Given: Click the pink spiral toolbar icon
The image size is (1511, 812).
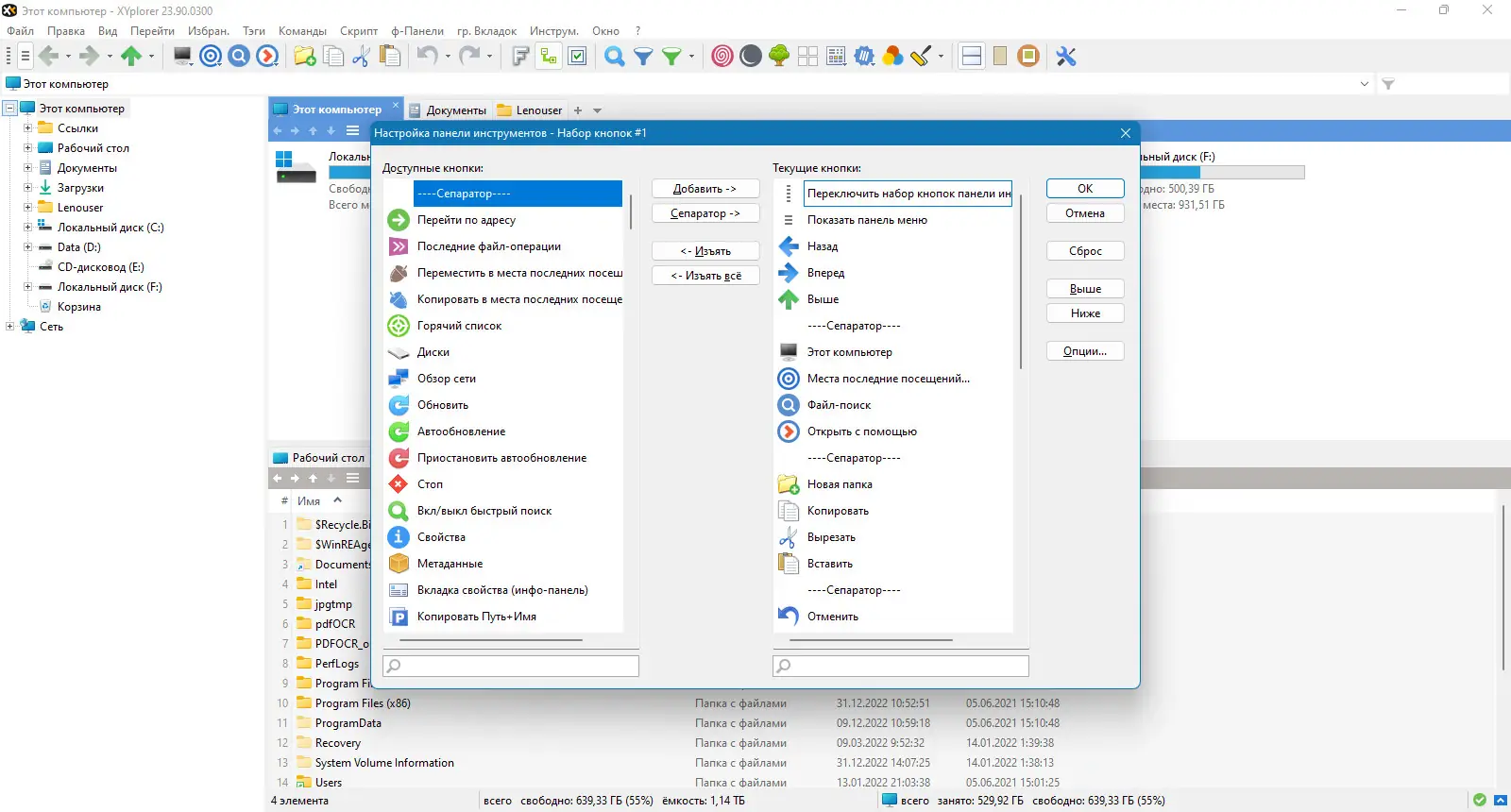Looking at the screenshot, I should (x=722, y=57).
